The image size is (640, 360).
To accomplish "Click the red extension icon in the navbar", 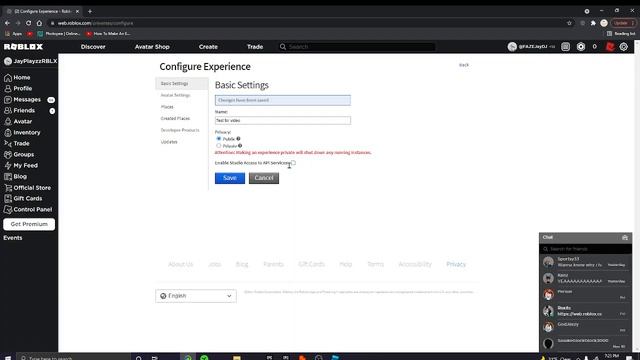I will pyautogui.click(x=610, y=47).
